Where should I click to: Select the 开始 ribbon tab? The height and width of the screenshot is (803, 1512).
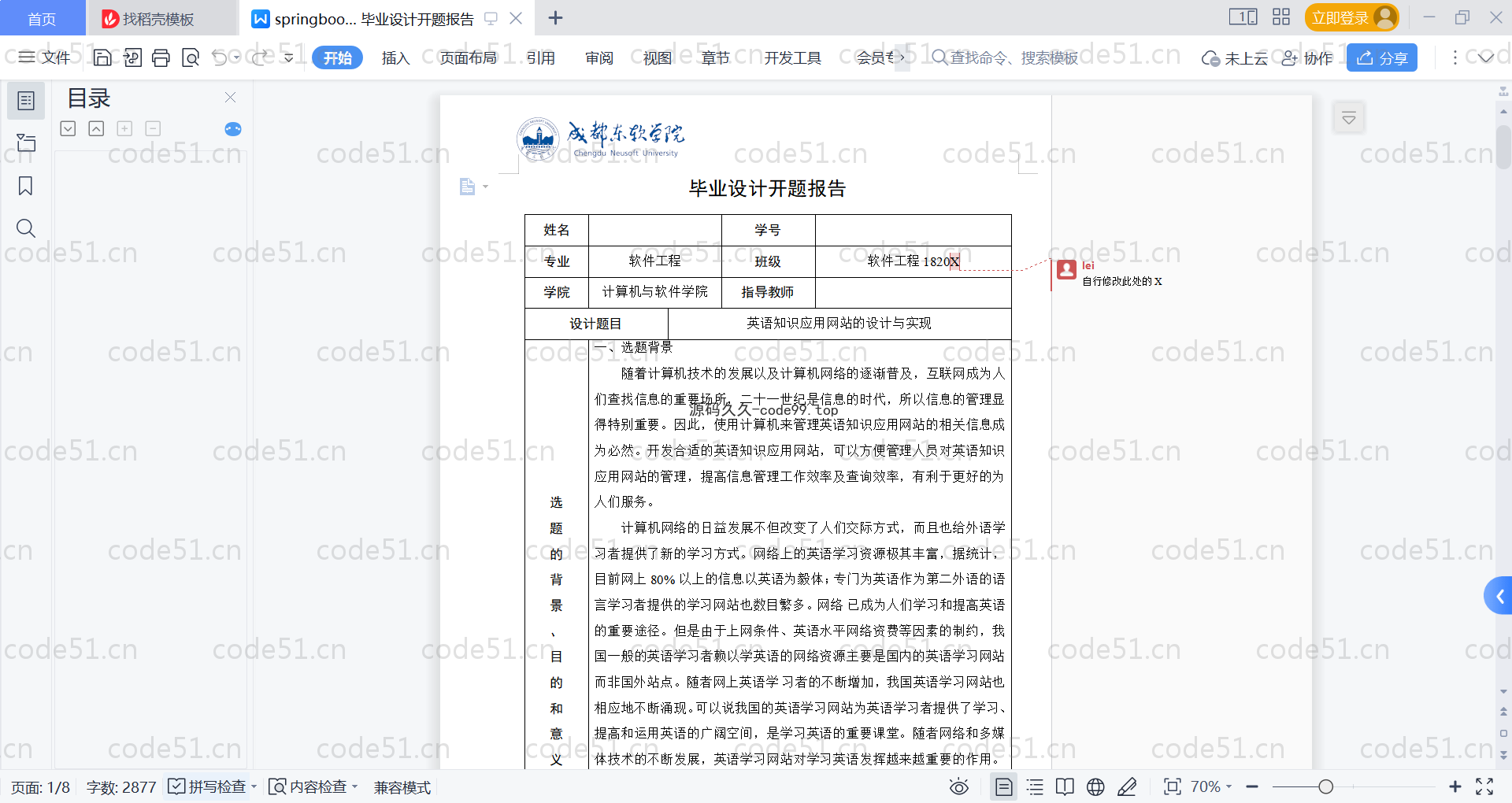338,57
